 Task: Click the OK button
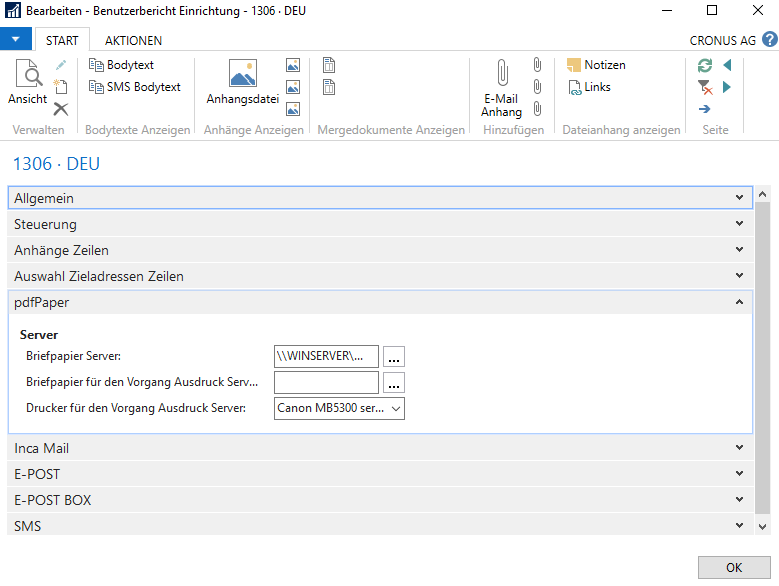[x=734, y=567]
